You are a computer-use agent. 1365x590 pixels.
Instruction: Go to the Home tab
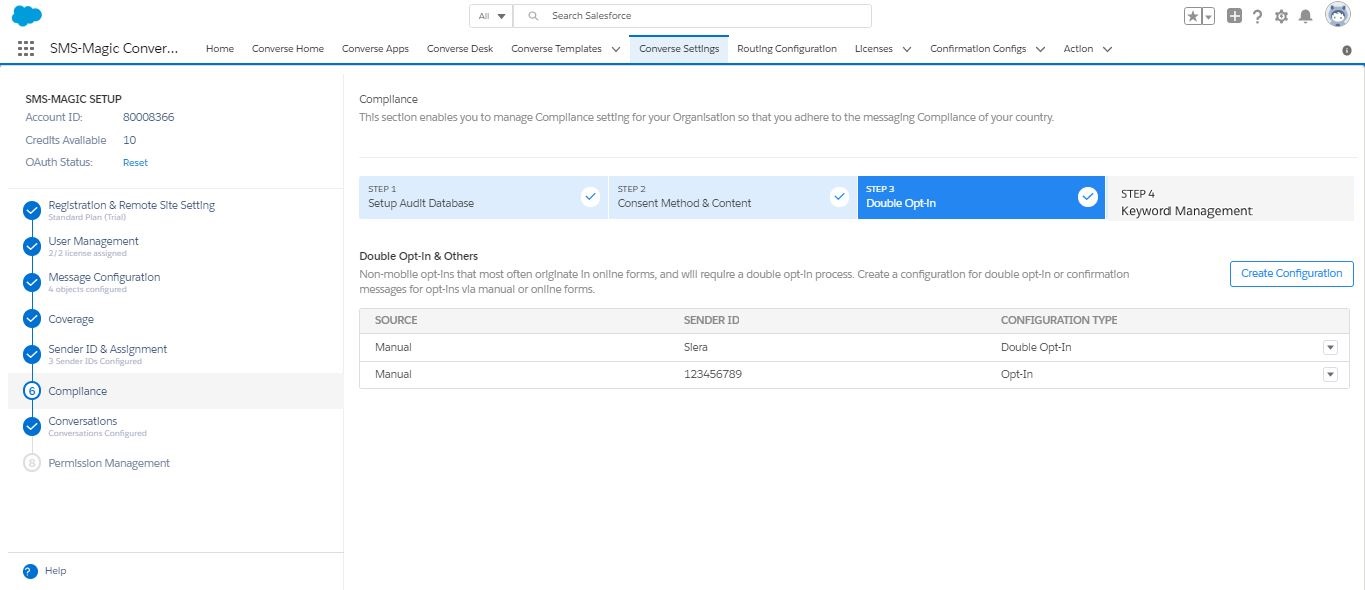220,48
